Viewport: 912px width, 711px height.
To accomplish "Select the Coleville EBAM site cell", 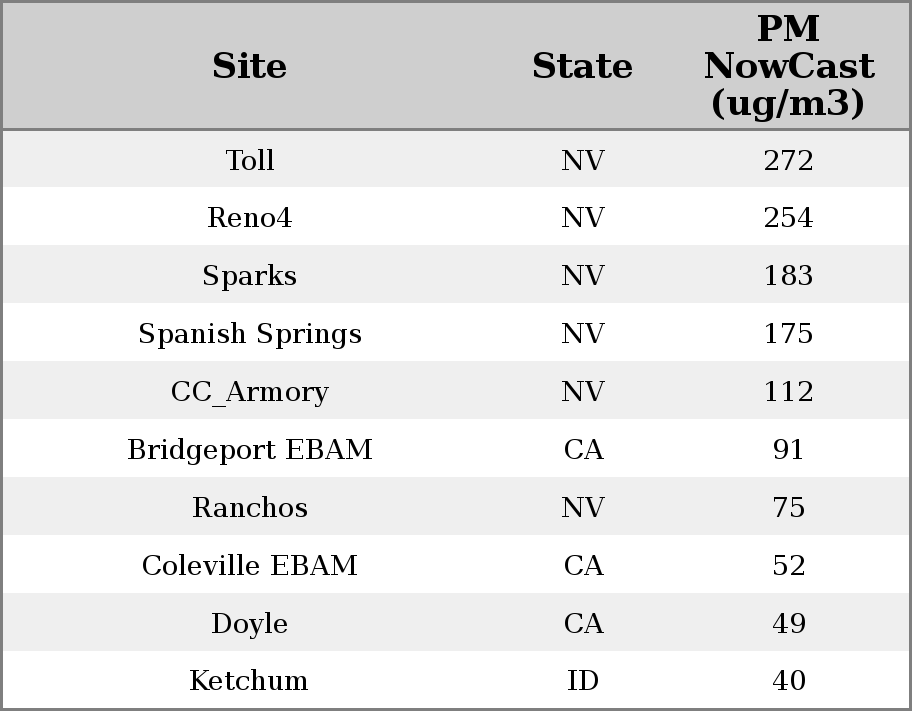I will coord(250,566).
